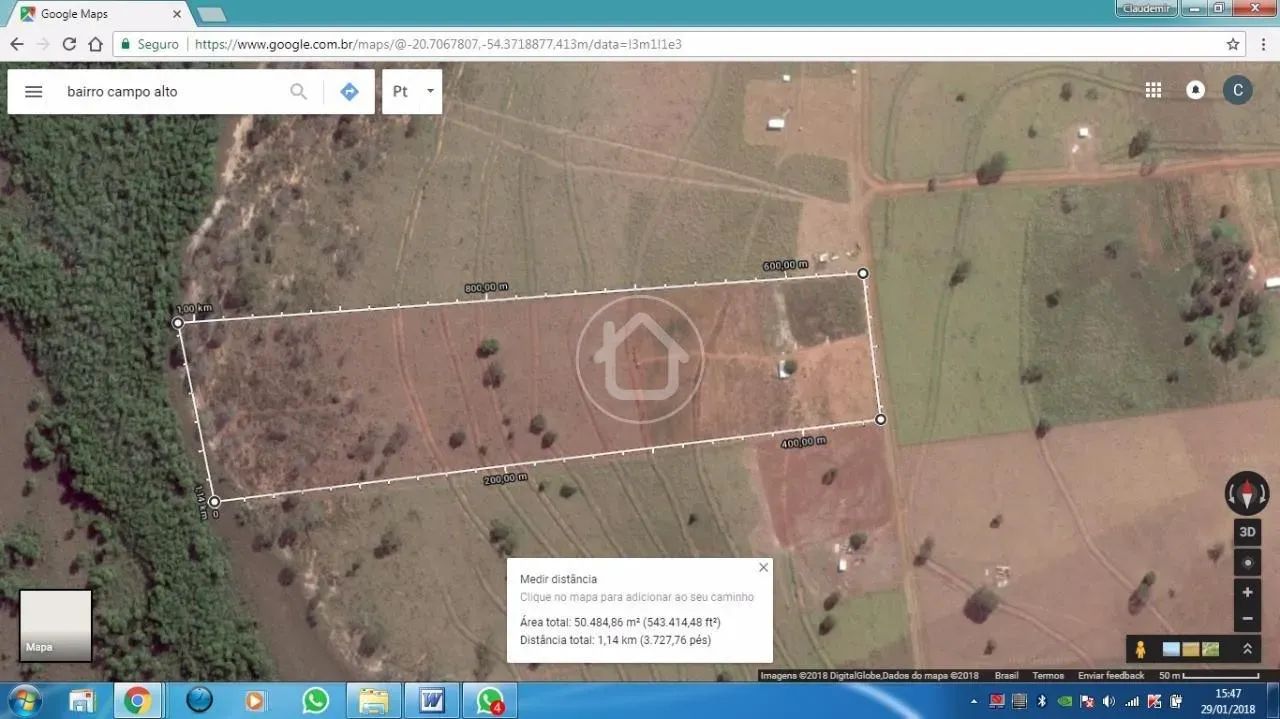The width and height of the screenshot is (1280, 719).
Task: Open Microsoft Word in taskbar
Action: 432,701
